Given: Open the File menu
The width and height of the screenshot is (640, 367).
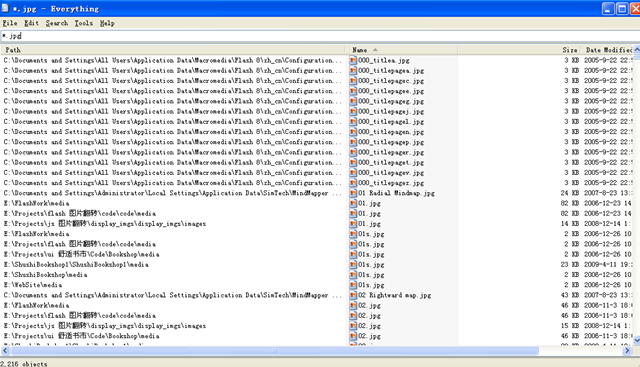Looking at the screenshot, I should [x=10, y=23].
